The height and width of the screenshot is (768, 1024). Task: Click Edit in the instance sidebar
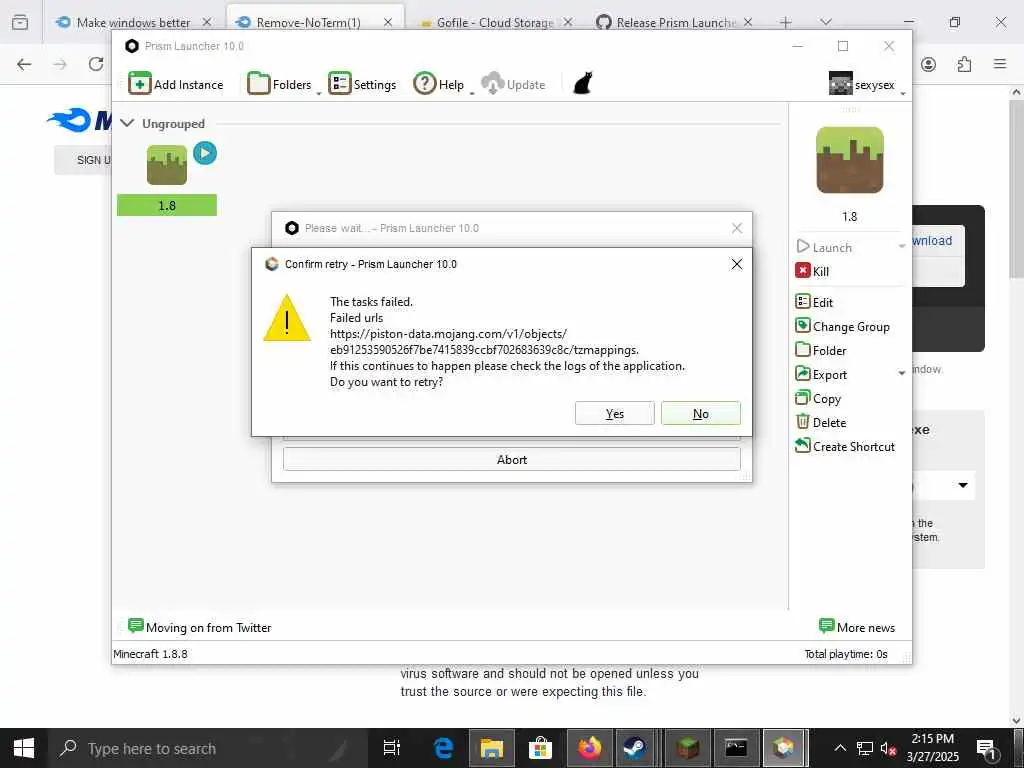click(814, 302)
